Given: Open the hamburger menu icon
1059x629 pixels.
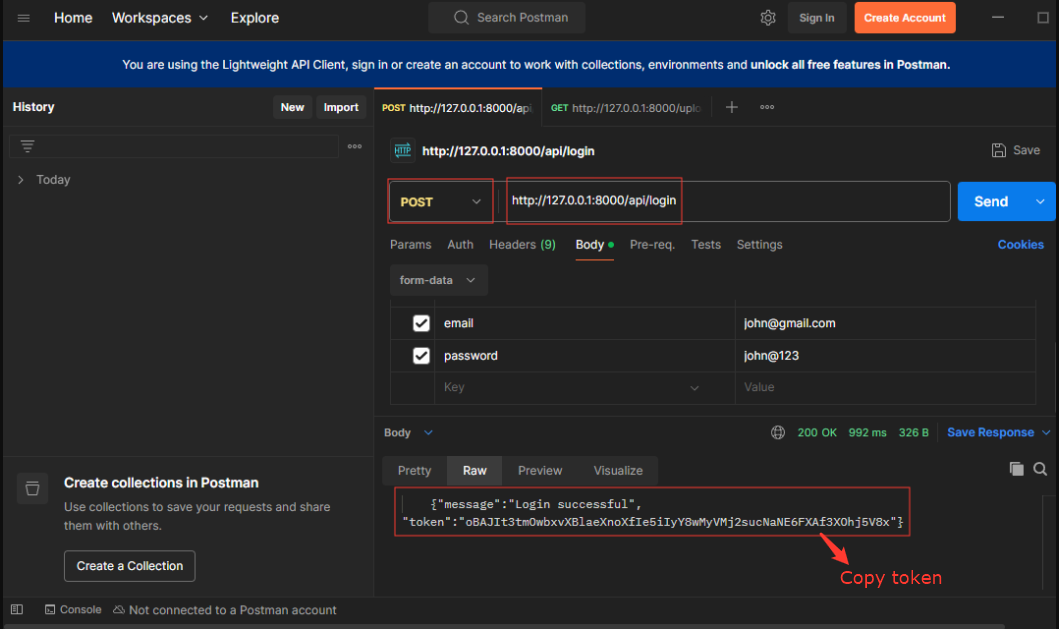Looking at the screenshot, I should pyautogui.click(x=24, y=18).
